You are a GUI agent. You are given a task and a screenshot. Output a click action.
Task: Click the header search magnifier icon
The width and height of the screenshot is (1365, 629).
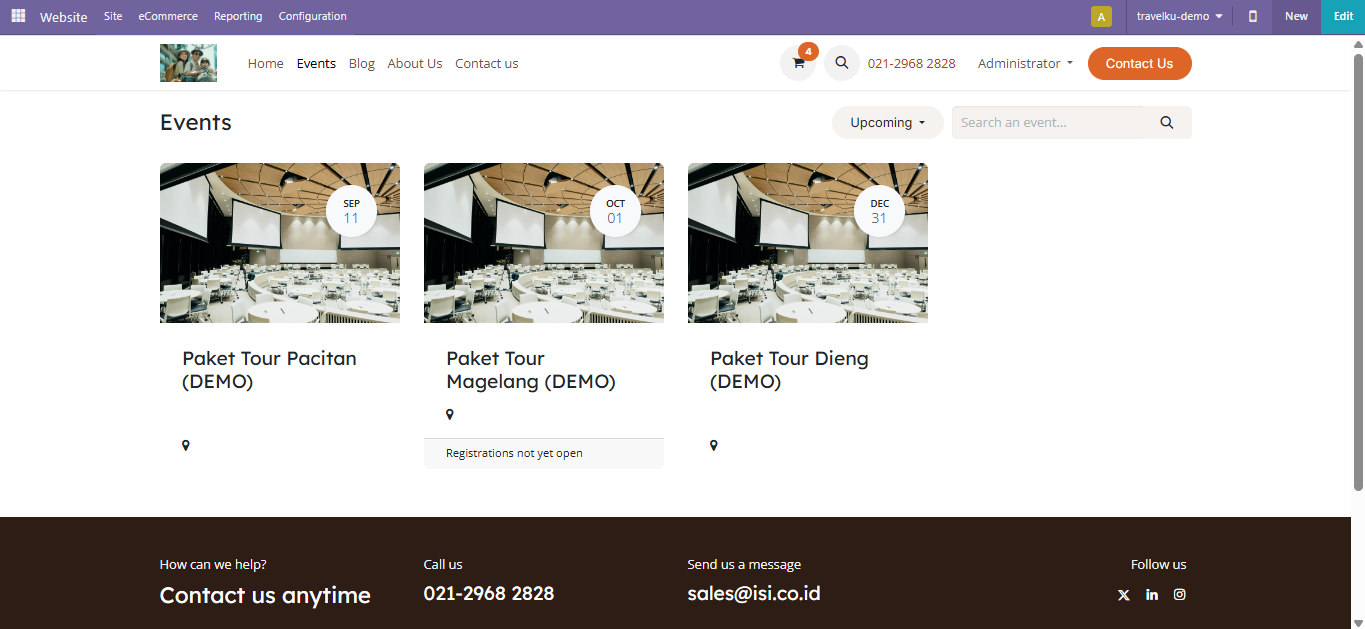pyautogui.click(x=842, y=63)
